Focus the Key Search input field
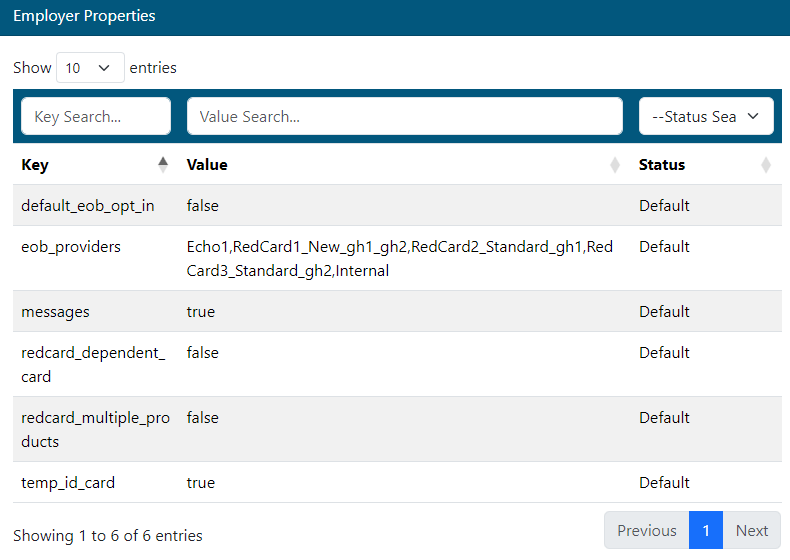 pos(96,116)
